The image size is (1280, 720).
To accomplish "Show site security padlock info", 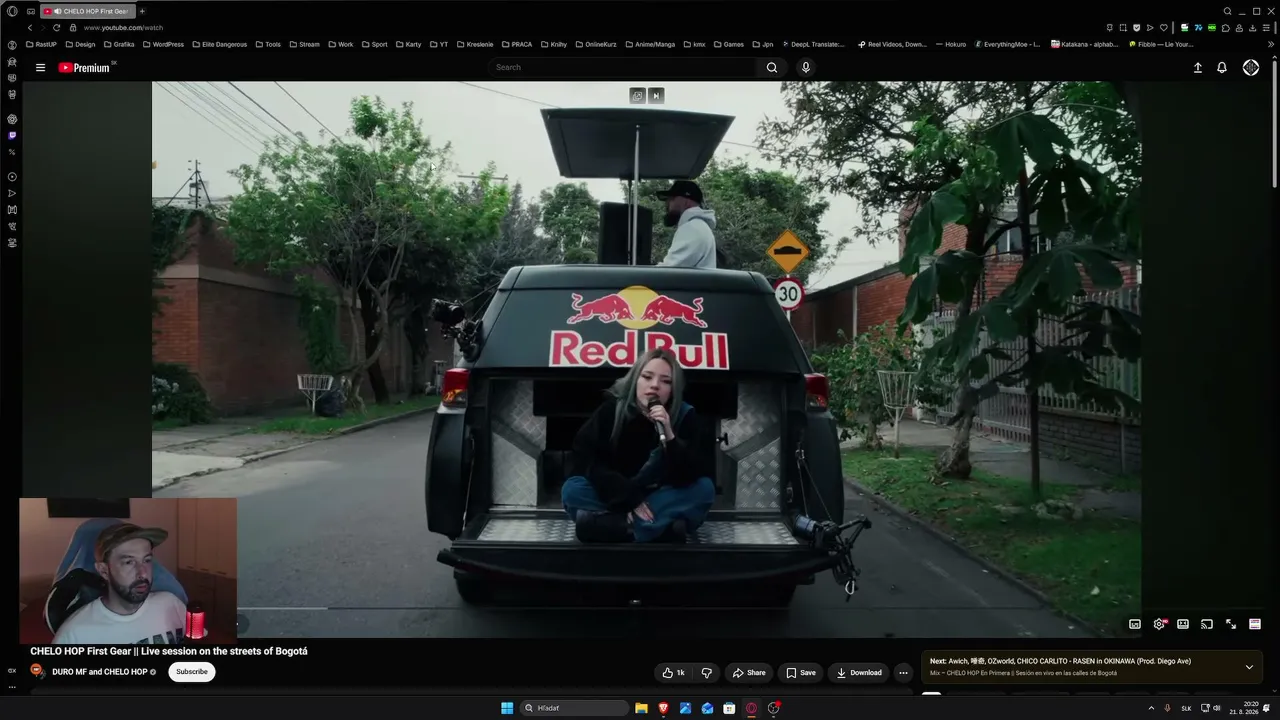I will point(73,28).
